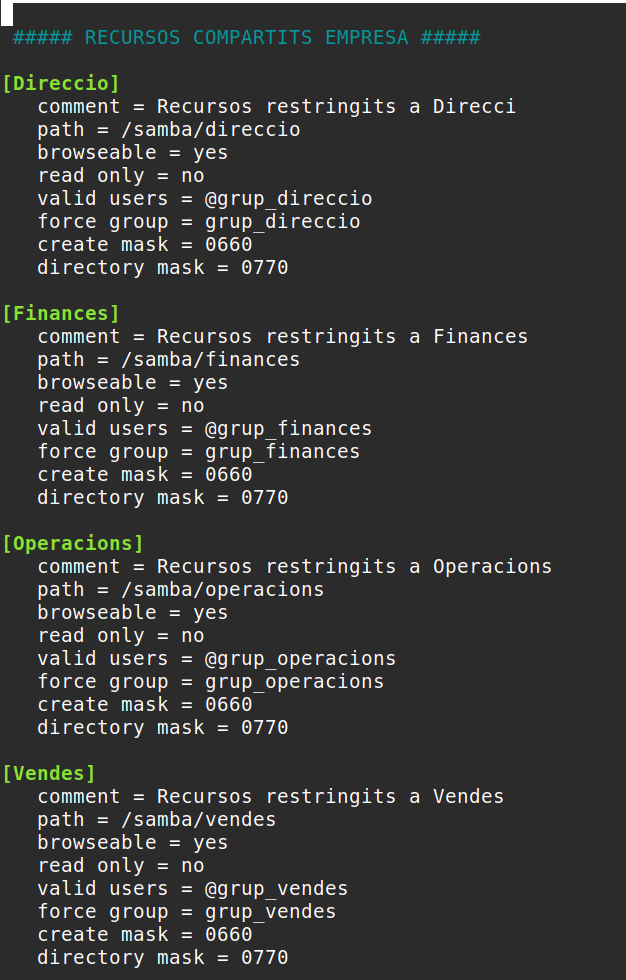This screenshot has height=980, width=626.
Task: Click comment "Recursos restringits a Direcci"
Action: (x=276, y=107)
